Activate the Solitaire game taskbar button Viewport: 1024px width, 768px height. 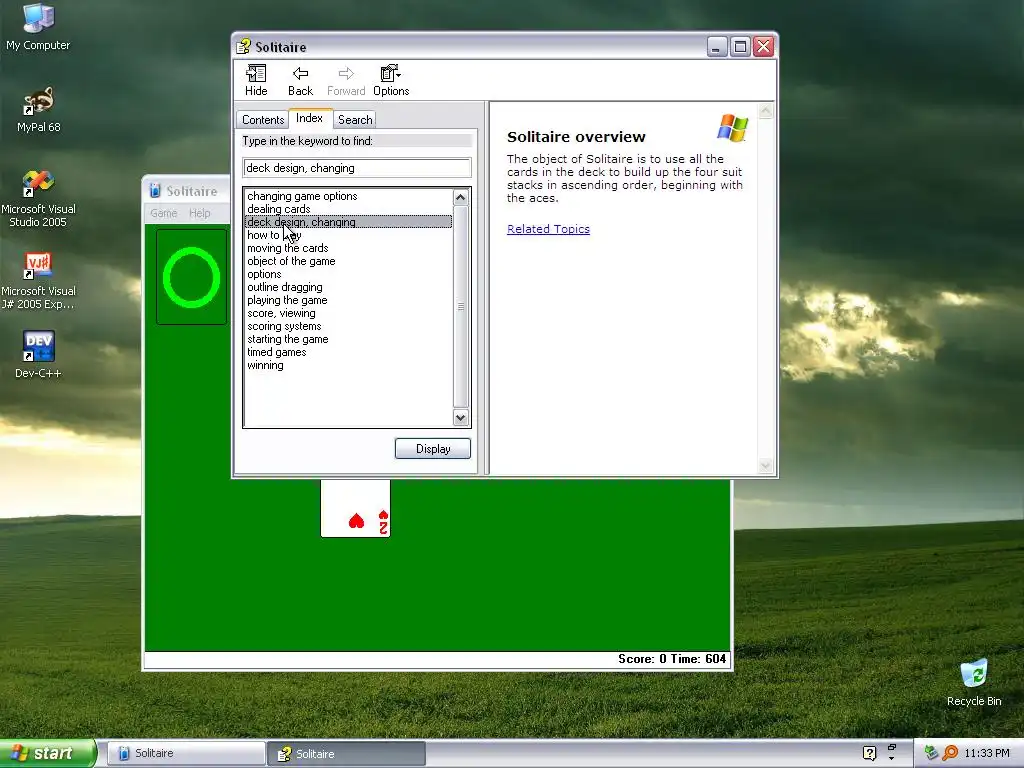point(186,753)
